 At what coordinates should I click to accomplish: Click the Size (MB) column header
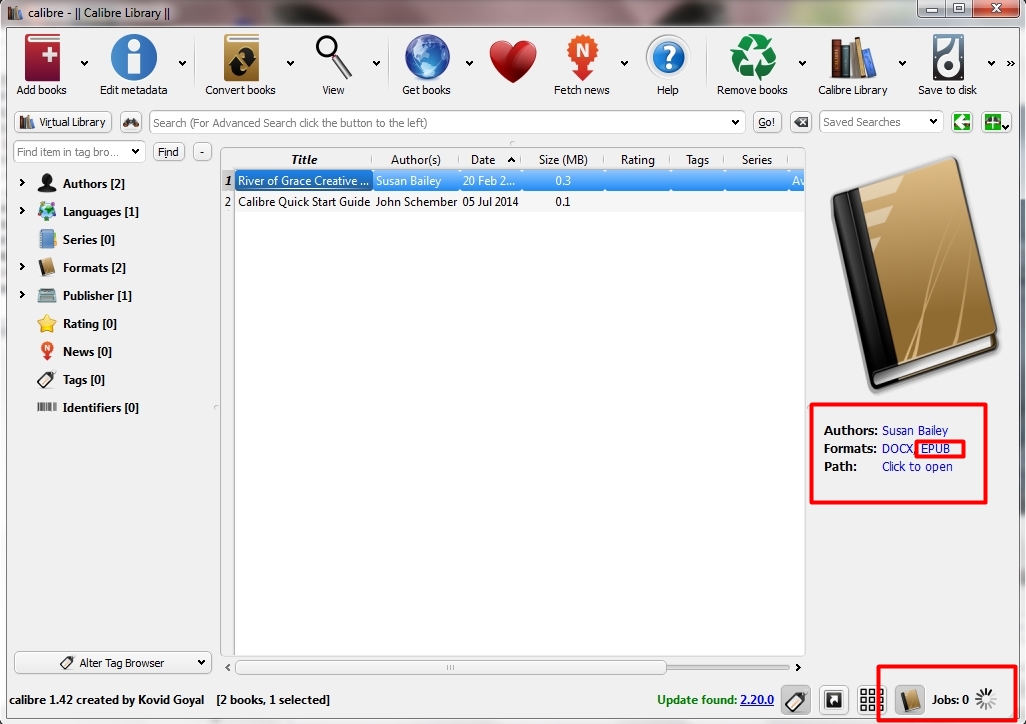tap(562, 160)
